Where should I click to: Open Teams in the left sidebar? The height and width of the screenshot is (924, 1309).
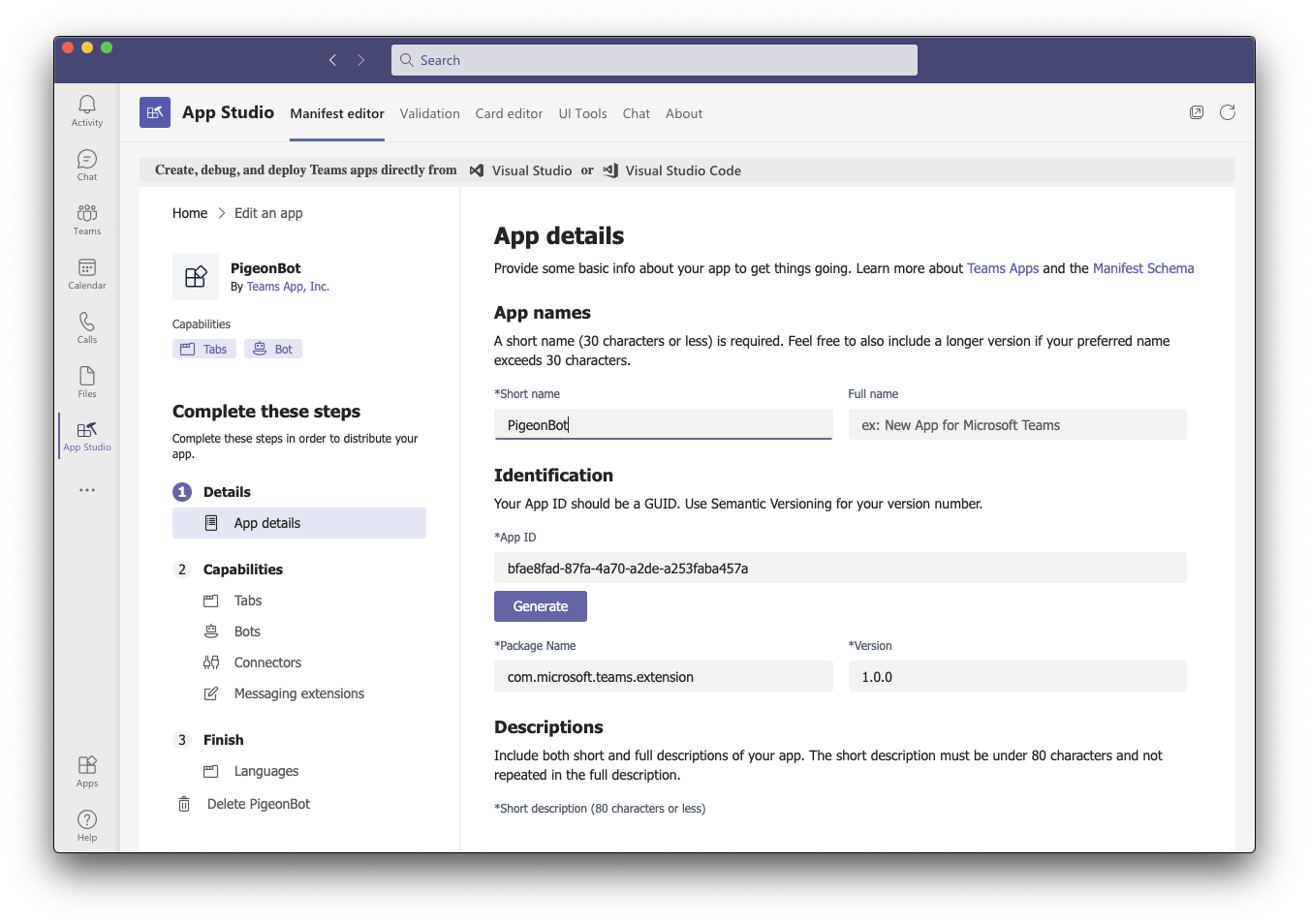click(87, 219)
